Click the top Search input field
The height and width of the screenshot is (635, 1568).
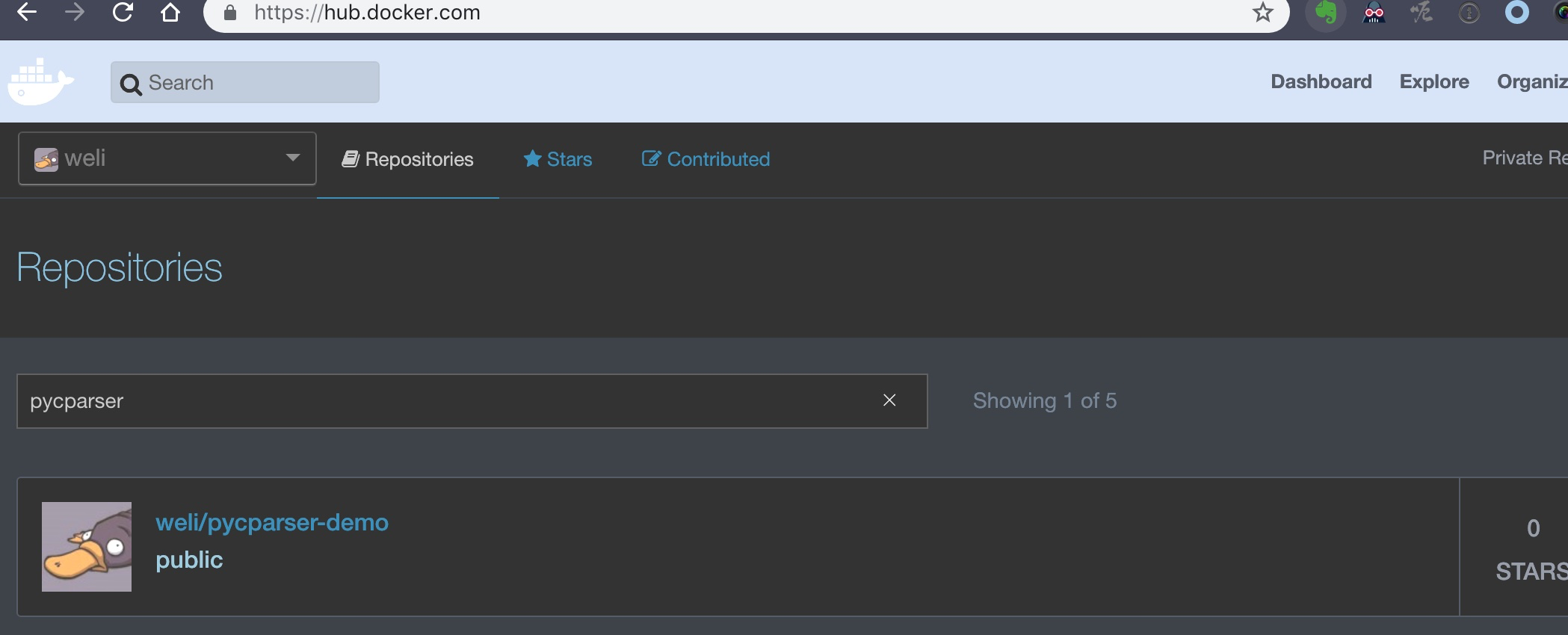245,82
